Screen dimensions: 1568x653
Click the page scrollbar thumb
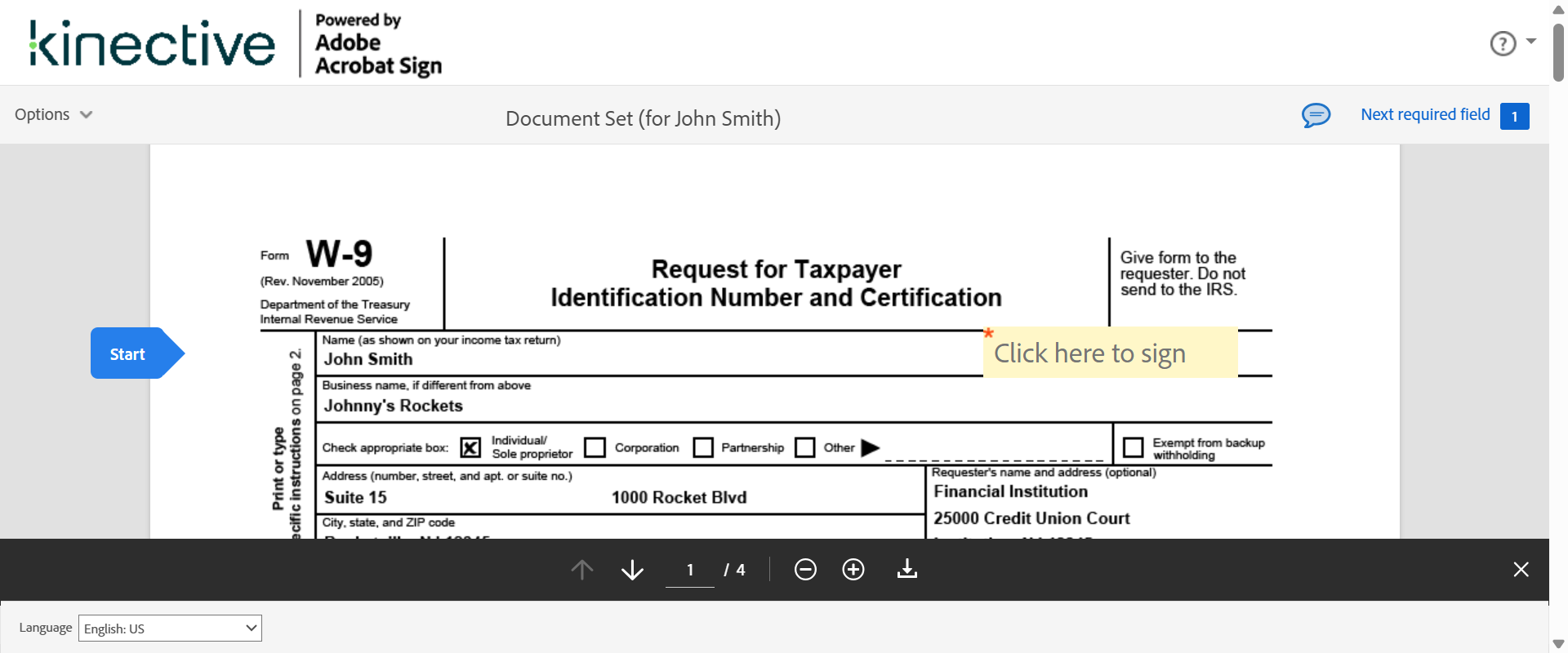1558,52
